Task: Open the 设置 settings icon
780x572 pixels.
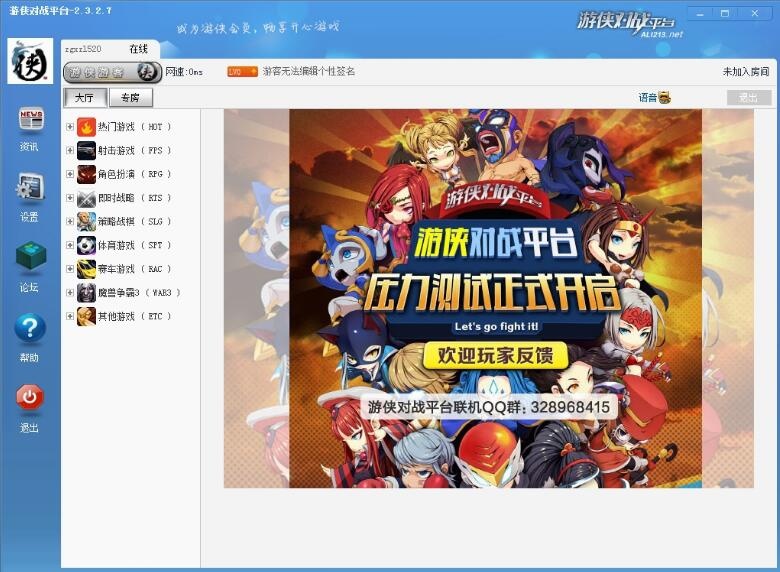Action: point(30,188)
